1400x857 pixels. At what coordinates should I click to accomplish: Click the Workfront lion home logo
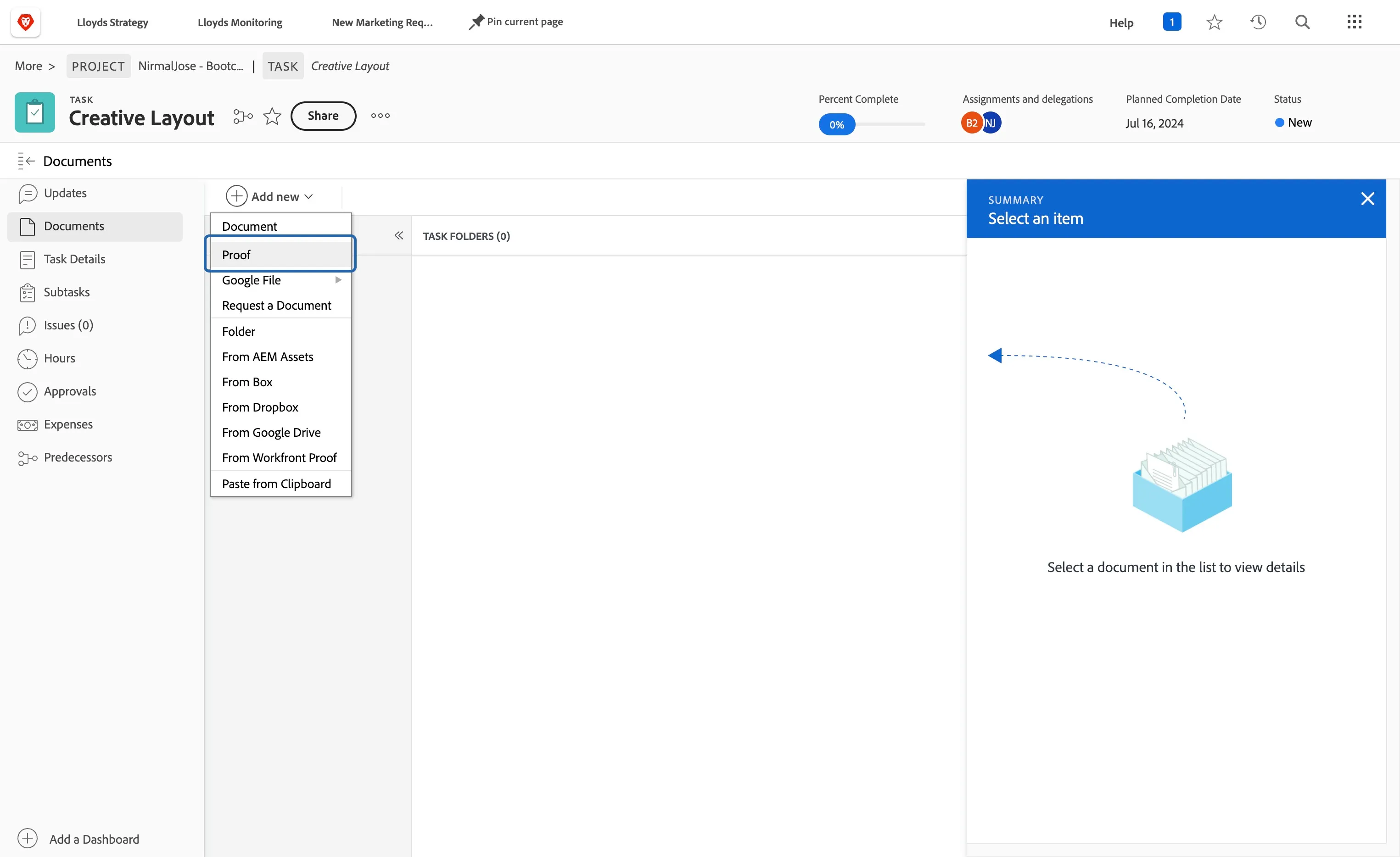tap(26, 22)
